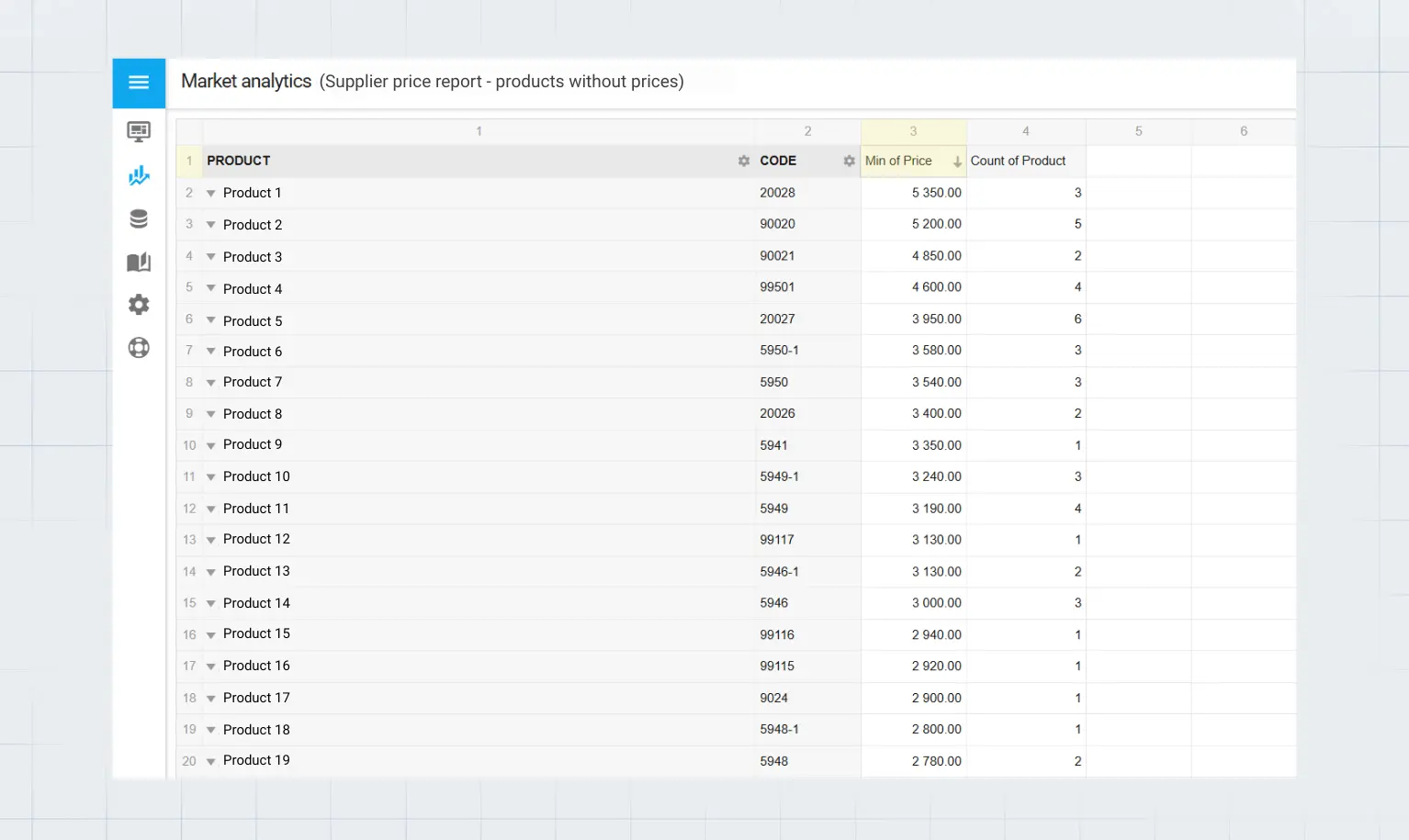Toggle descending sort on Min of Price
The width and height of the screenshot is (1409, 840).
coord(957,161)
